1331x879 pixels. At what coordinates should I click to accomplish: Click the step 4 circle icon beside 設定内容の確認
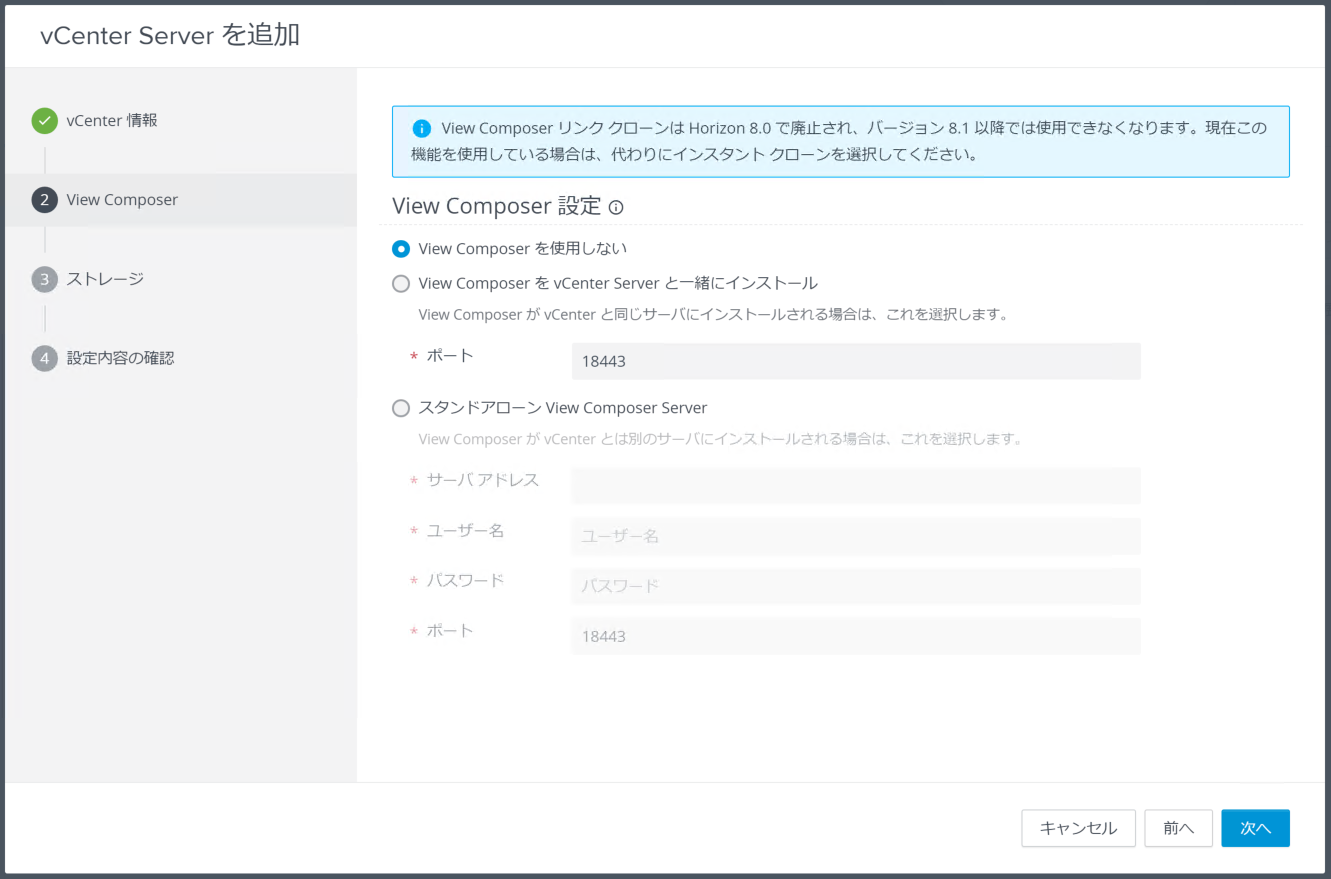(44, 358)
